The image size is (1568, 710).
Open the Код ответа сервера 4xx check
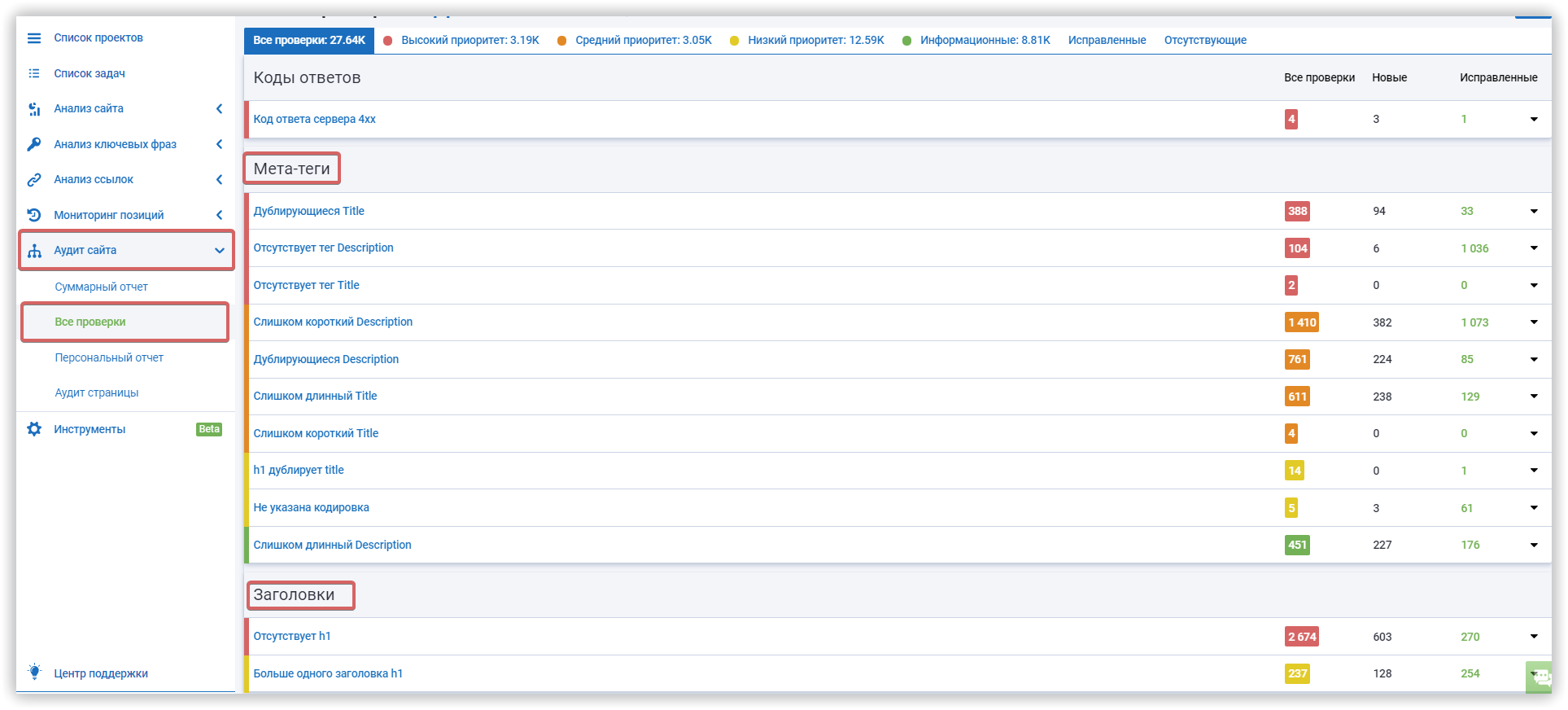click(x=315, y=120)
